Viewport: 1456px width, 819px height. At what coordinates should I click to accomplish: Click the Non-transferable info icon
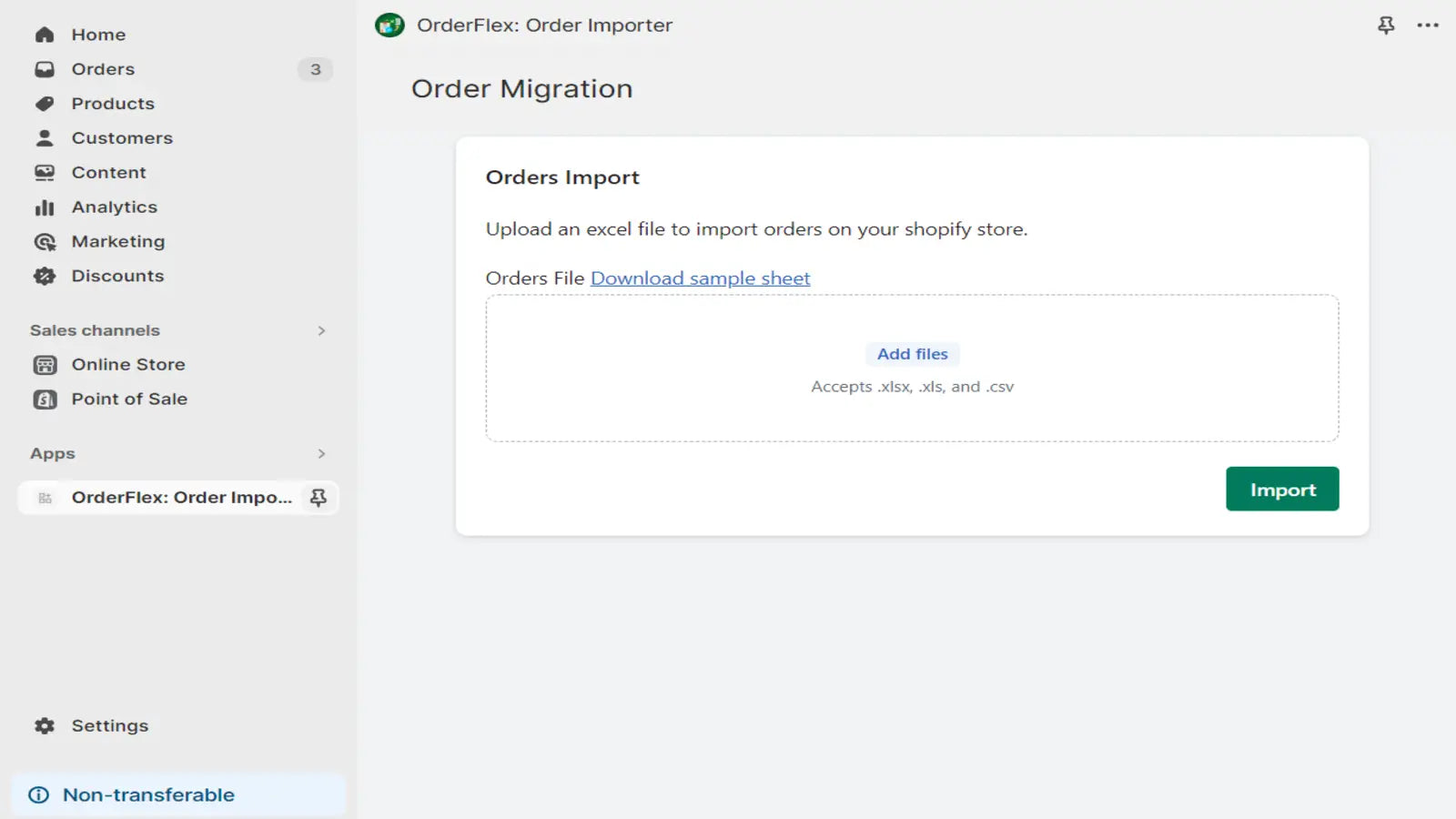[x=39, y=795]
